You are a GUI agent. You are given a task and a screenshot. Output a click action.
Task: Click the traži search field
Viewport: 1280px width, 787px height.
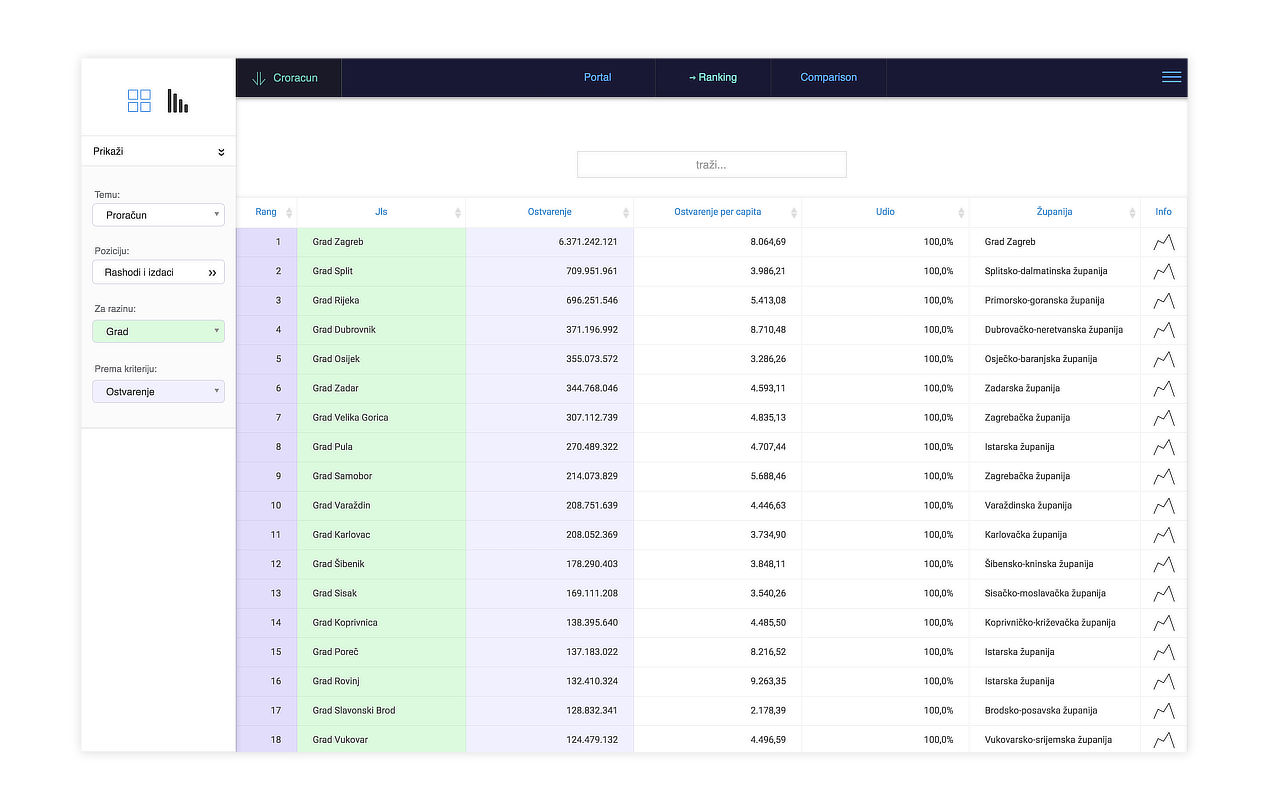[711, 164]
